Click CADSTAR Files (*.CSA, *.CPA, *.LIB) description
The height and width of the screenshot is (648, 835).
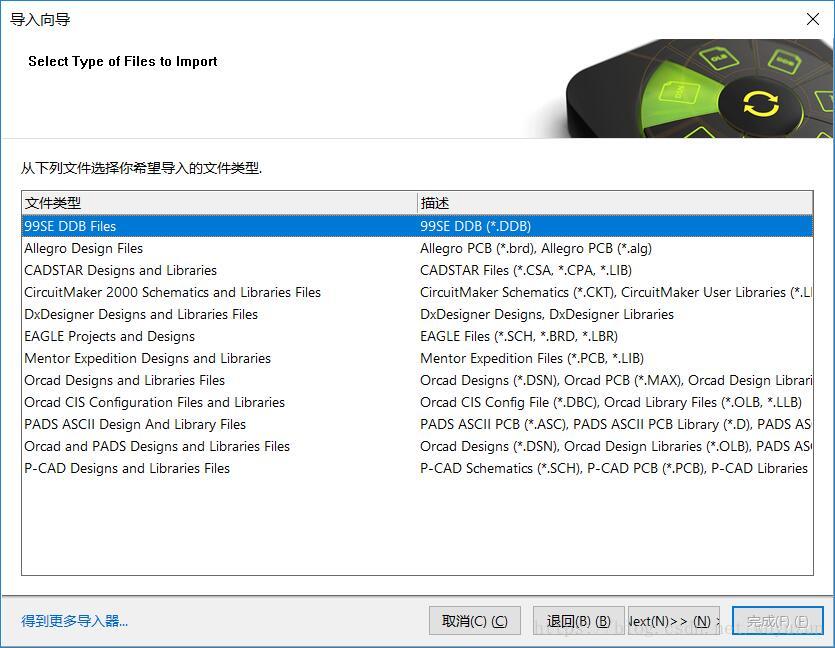(526, 270)
